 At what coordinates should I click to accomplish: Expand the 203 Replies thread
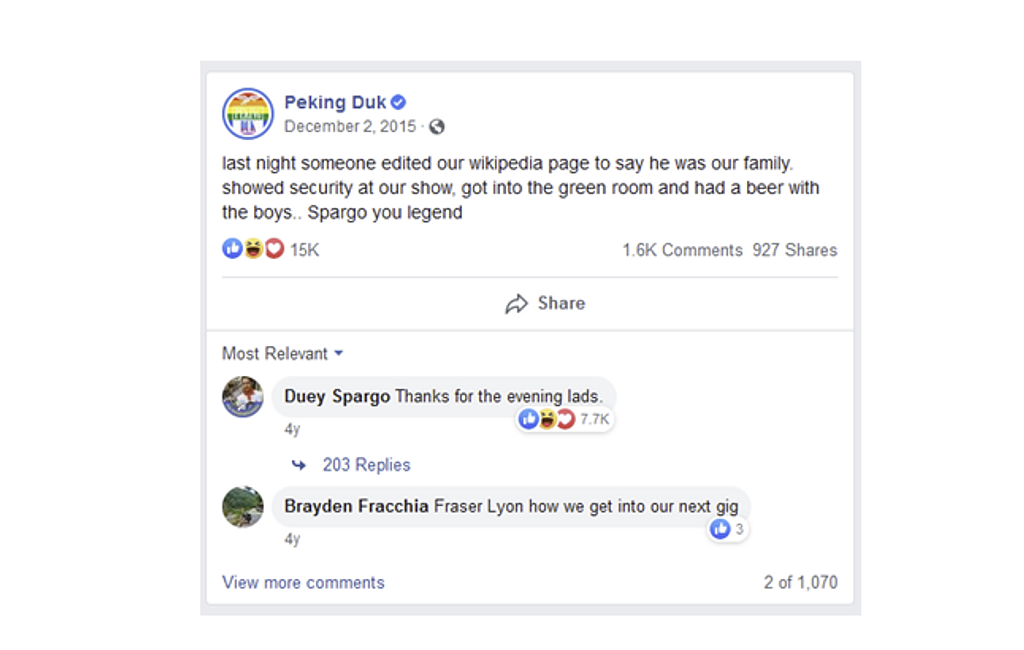pyautogui.click(x=366, y=465)
